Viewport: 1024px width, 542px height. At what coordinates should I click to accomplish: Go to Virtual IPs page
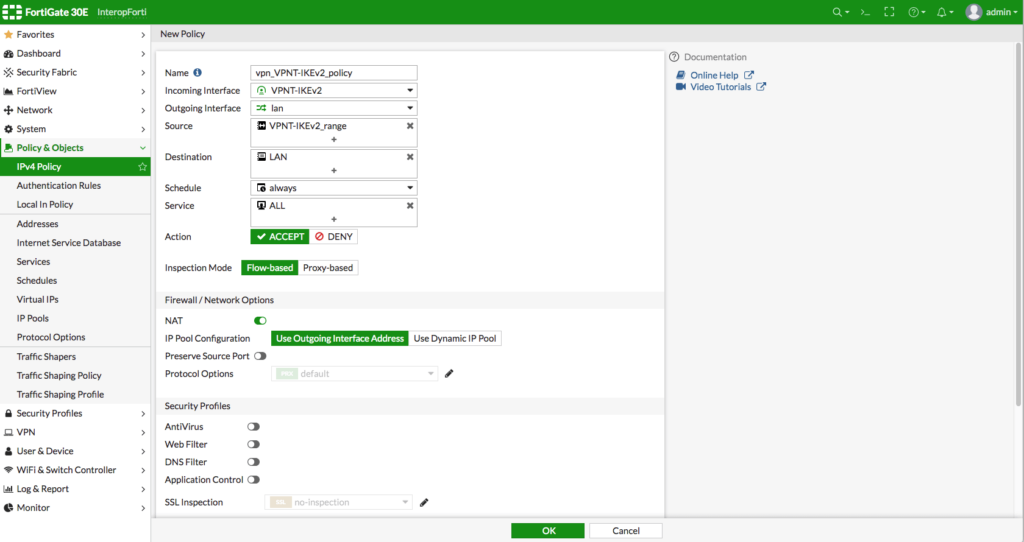click(x=37, y=299)
